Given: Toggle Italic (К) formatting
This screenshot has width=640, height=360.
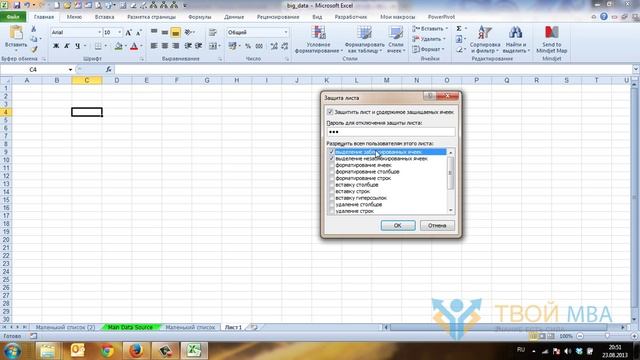Looking at the screenshot, I should tap(67, 46).
